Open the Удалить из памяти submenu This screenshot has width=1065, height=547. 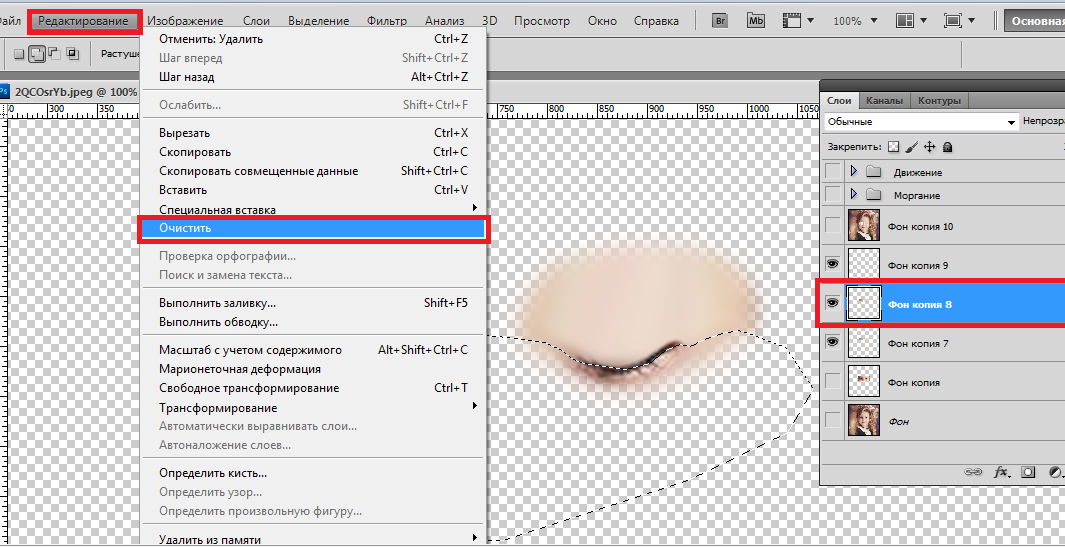(x=313, y=540)
